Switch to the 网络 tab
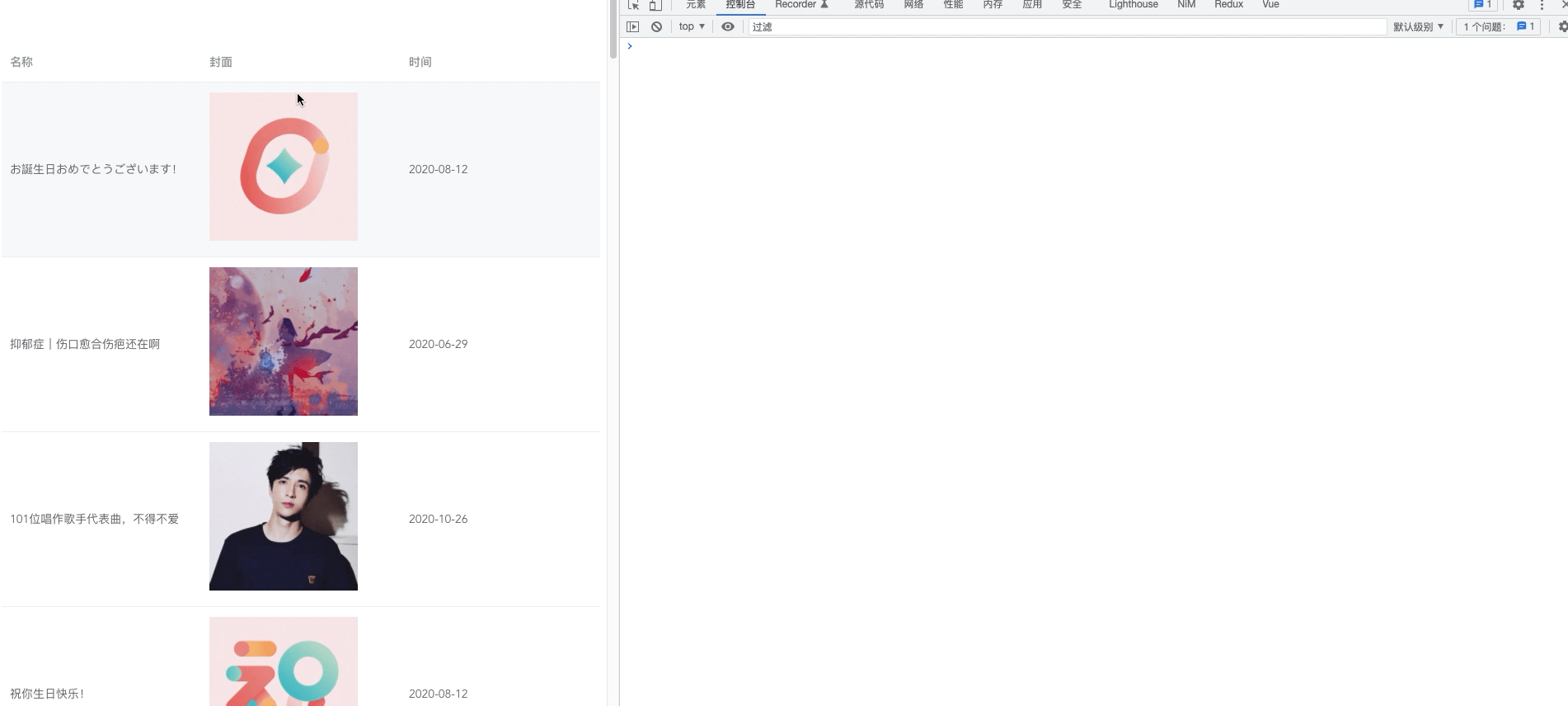Screen dimensions: 1568x706 [913, 5]
